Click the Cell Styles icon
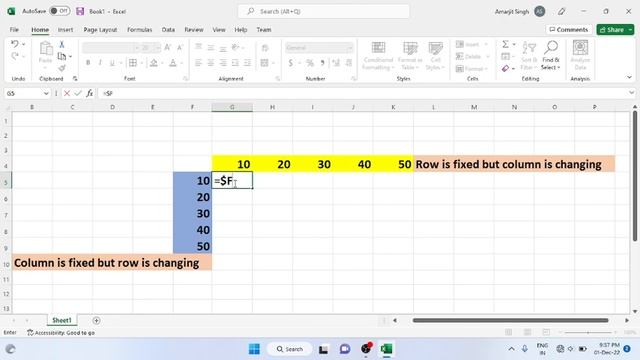The height and width of the screenshot is (360, 640). click(x=436, y=48)
